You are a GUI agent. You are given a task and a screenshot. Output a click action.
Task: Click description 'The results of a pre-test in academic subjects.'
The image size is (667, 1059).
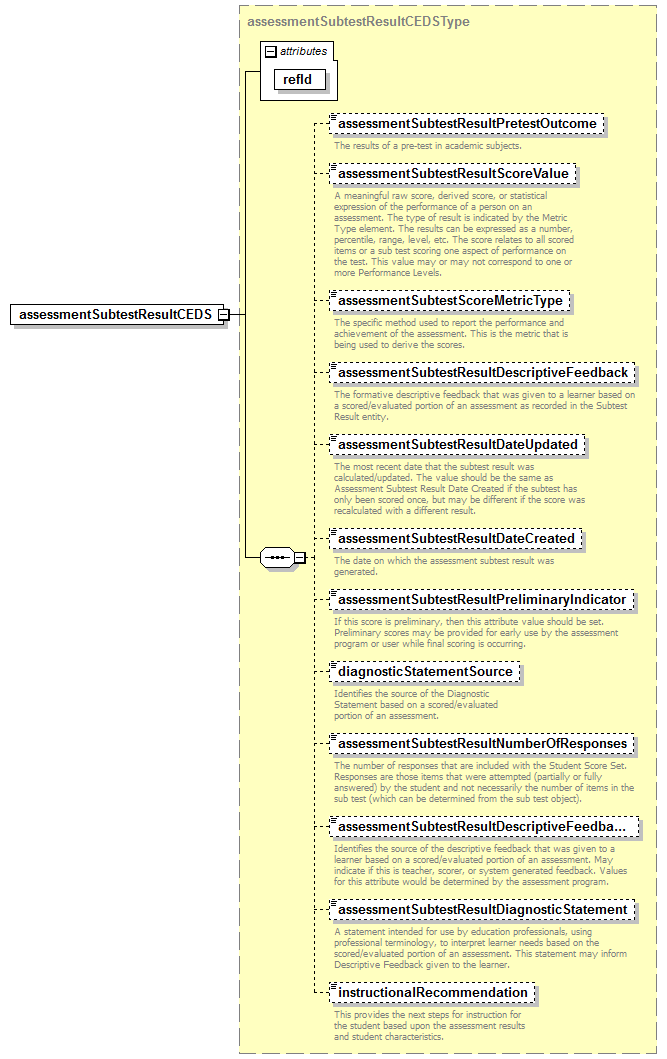[x=428, y=146]
